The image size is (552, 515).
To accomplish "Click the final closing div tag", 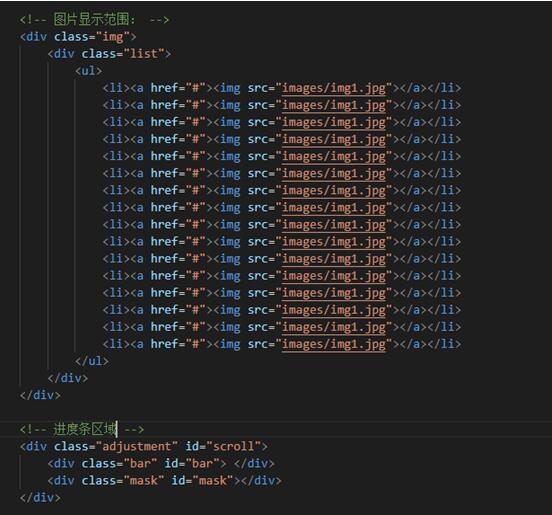I will tap(40, 497).
